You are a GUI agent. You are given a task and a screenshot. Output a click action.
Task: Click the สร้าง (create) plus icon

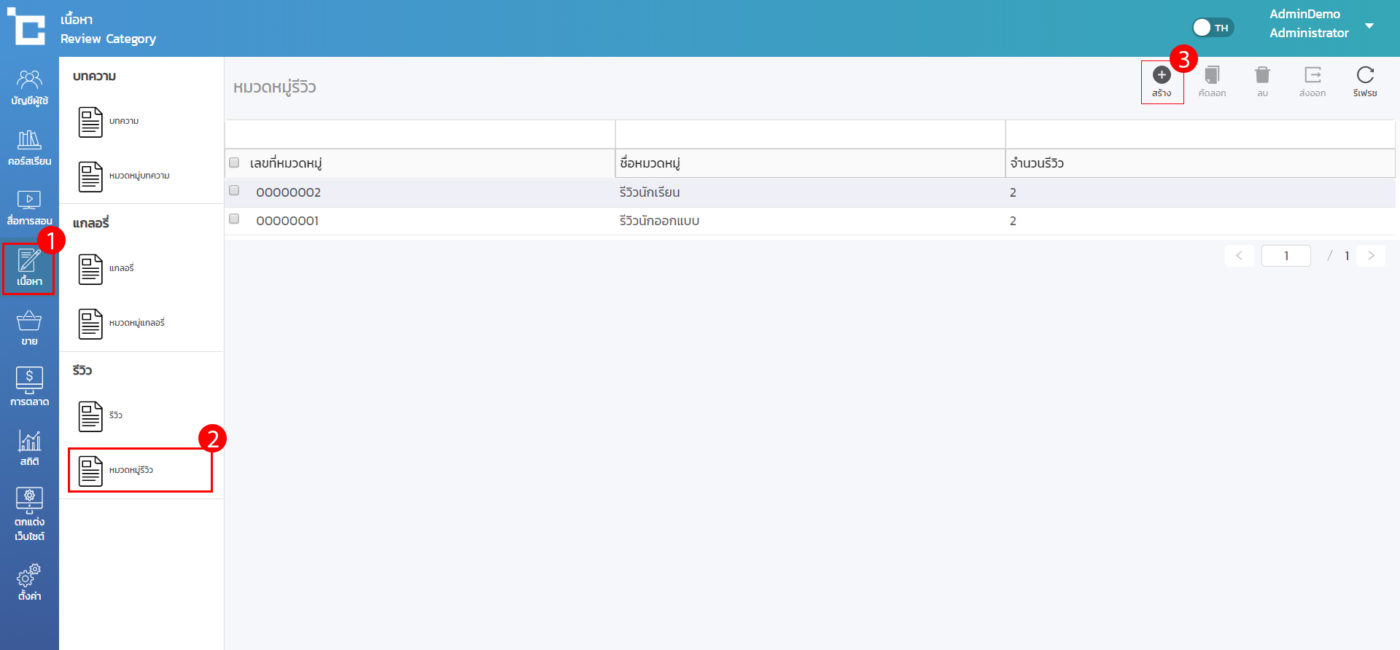[1161, 75]
